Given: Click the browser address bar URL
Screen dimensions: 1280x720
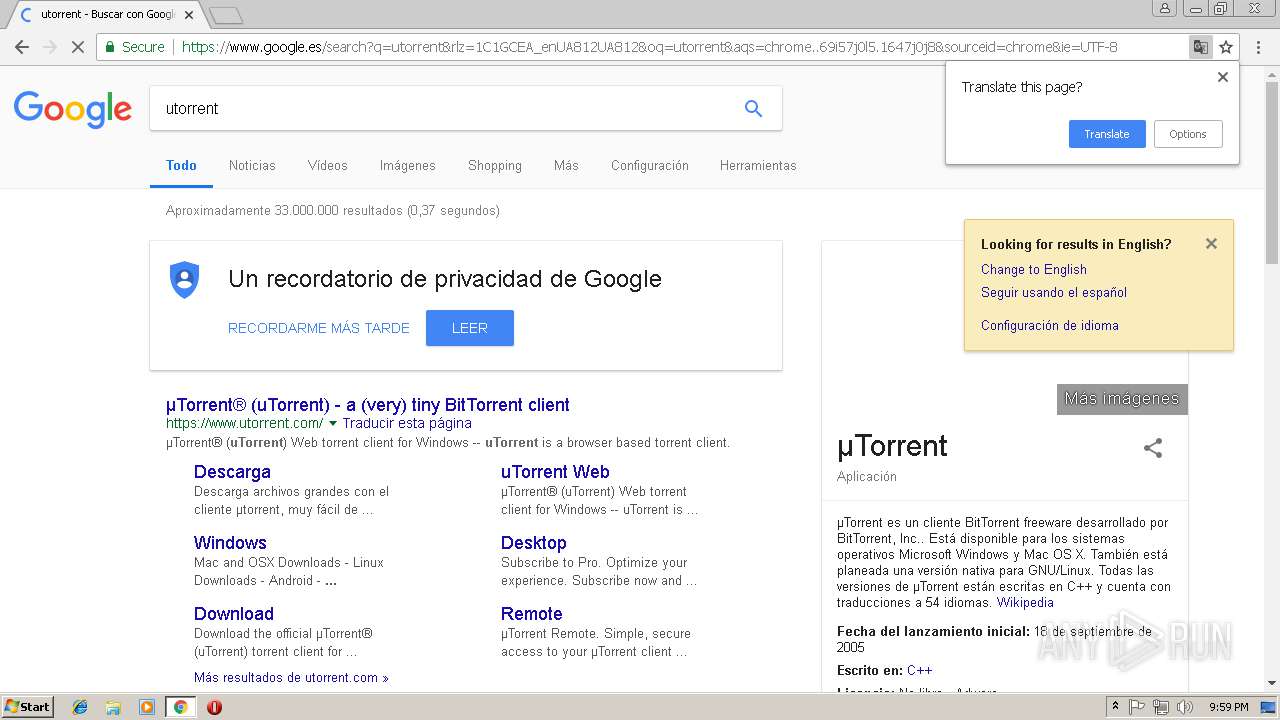Looking at the screenshot, I should point(650,47).
